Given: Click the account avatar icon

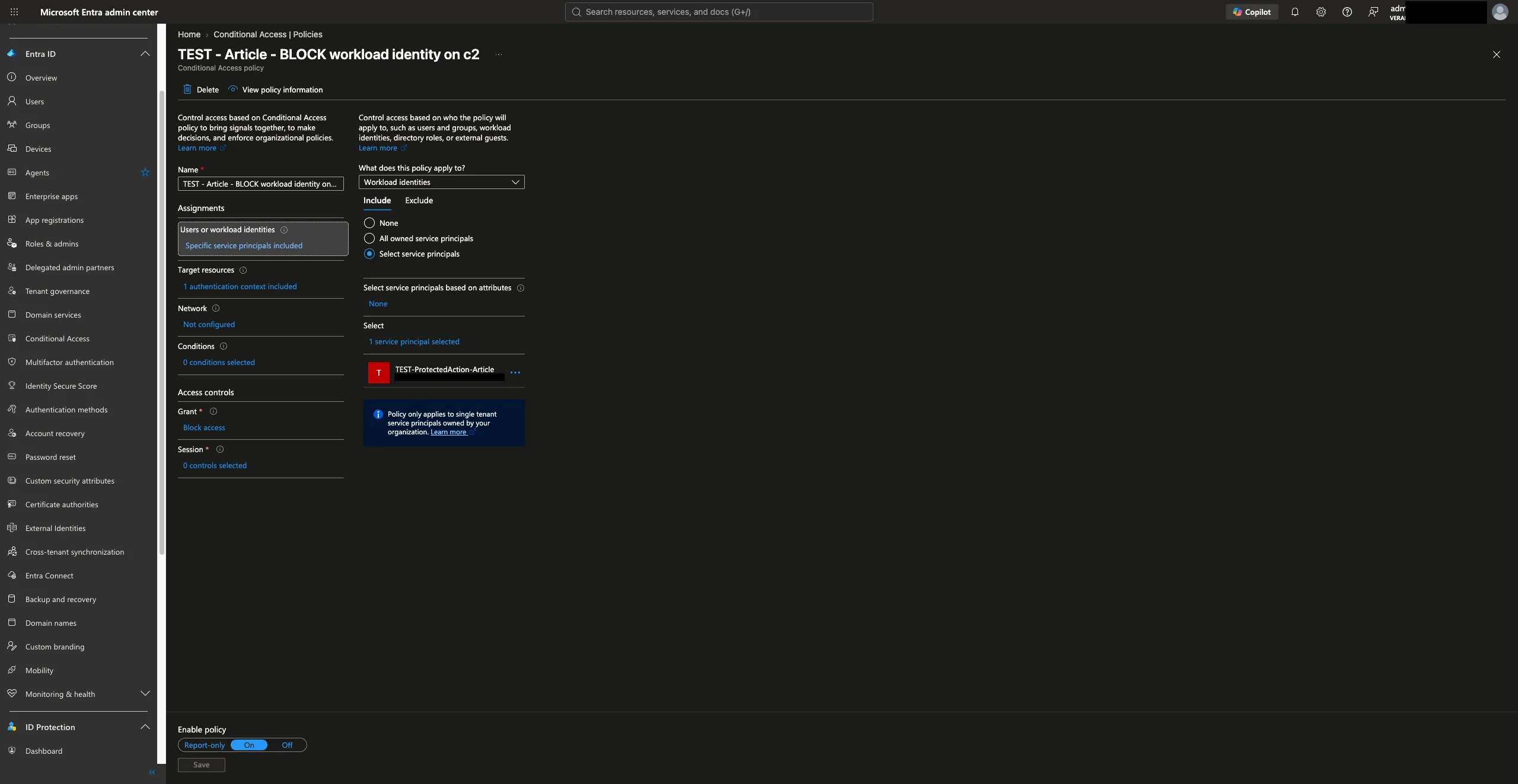Looking at the screenshot, I should [1500, 12].
